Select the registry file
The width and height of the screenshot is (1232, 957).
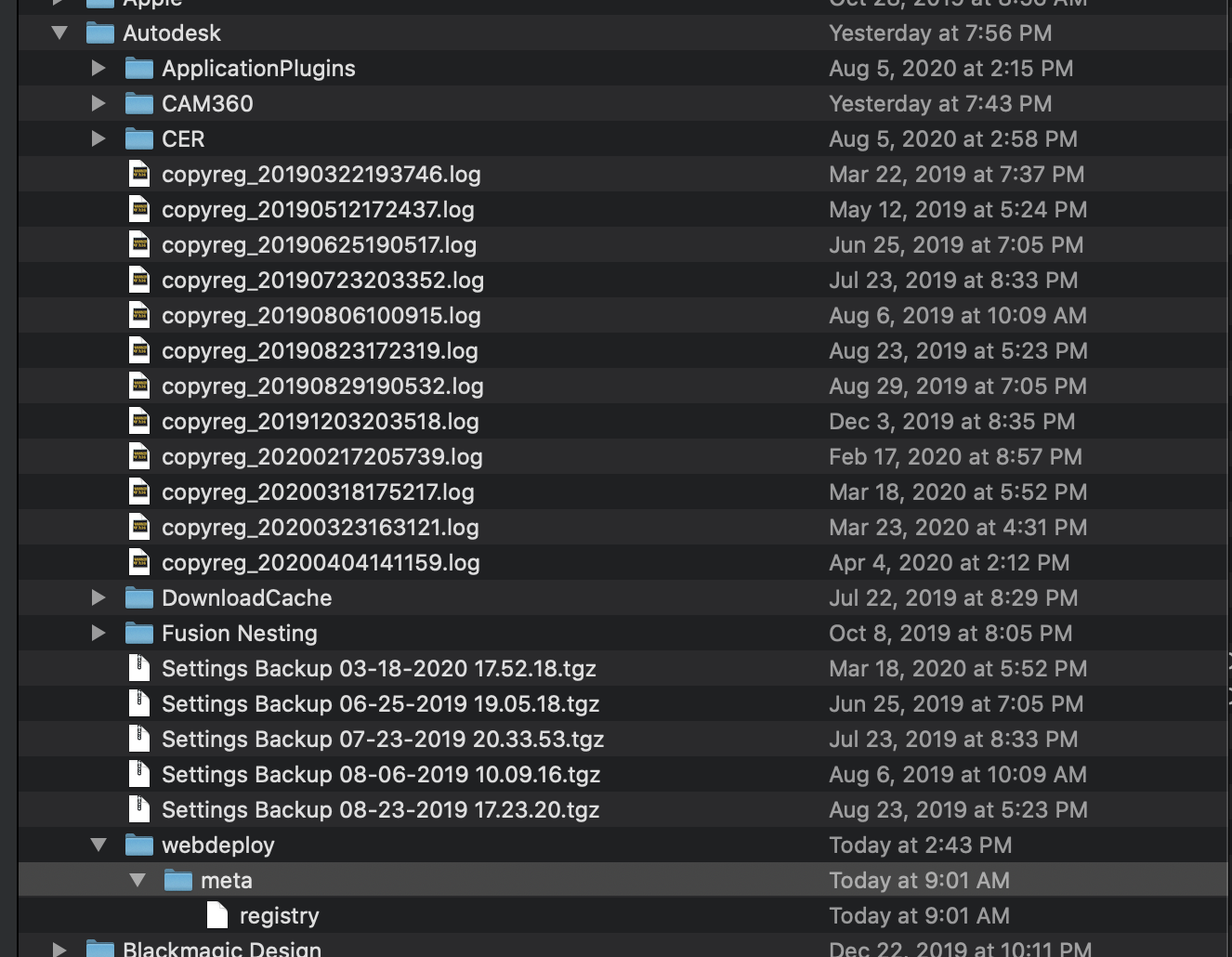[x=279, y=915]
